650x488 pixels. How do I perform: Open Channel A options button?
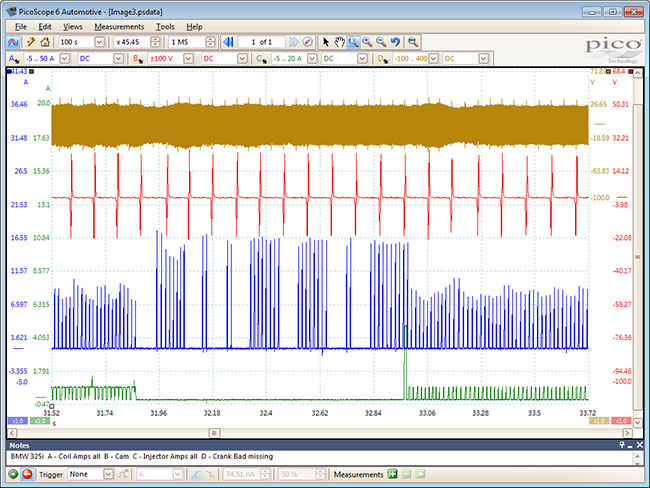(x=14, y=59)
